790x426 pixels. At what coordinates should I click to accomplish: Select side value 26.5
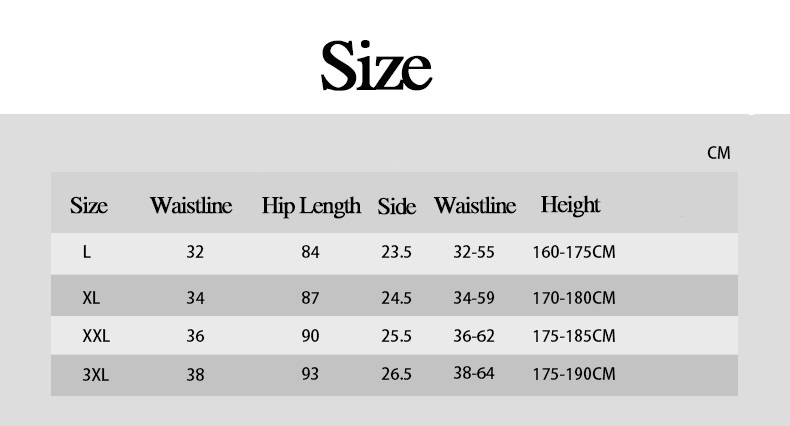(396, 375)
